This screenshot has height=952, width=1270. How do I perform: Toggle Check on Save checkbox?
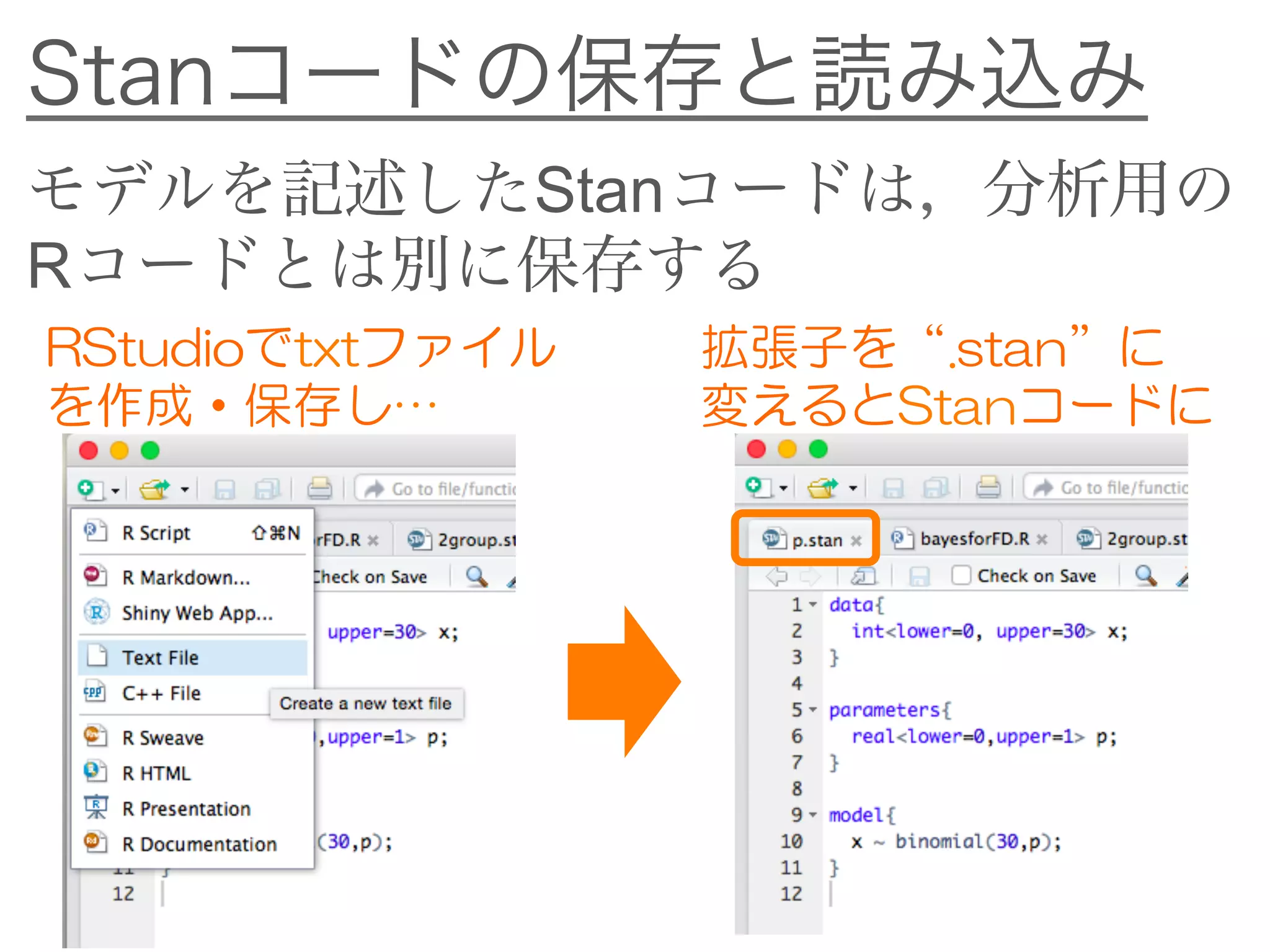(961, 576)
